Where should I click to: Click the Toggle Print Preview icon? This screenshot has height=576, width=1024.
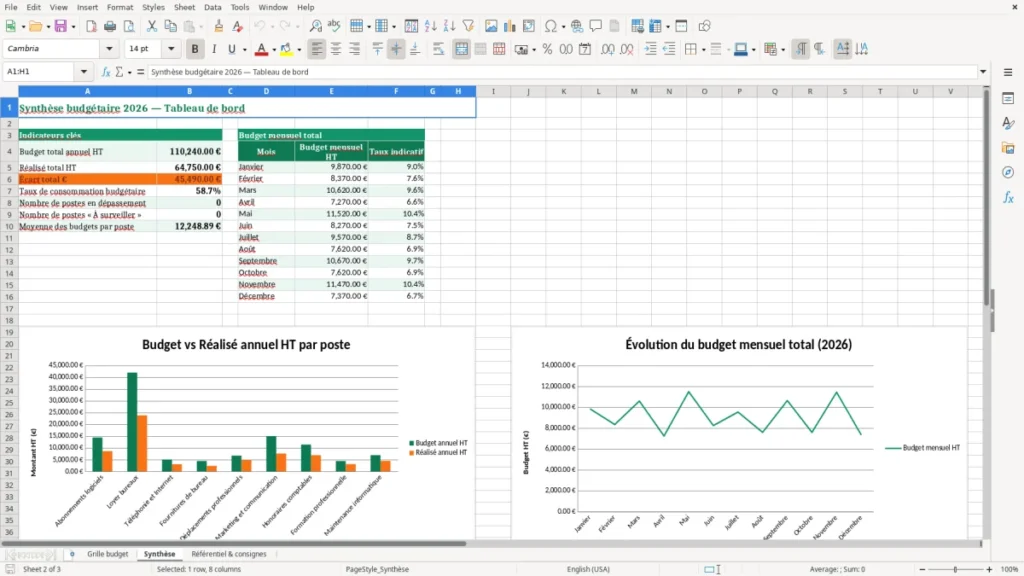pyautogui.click(x=129, y=26)
